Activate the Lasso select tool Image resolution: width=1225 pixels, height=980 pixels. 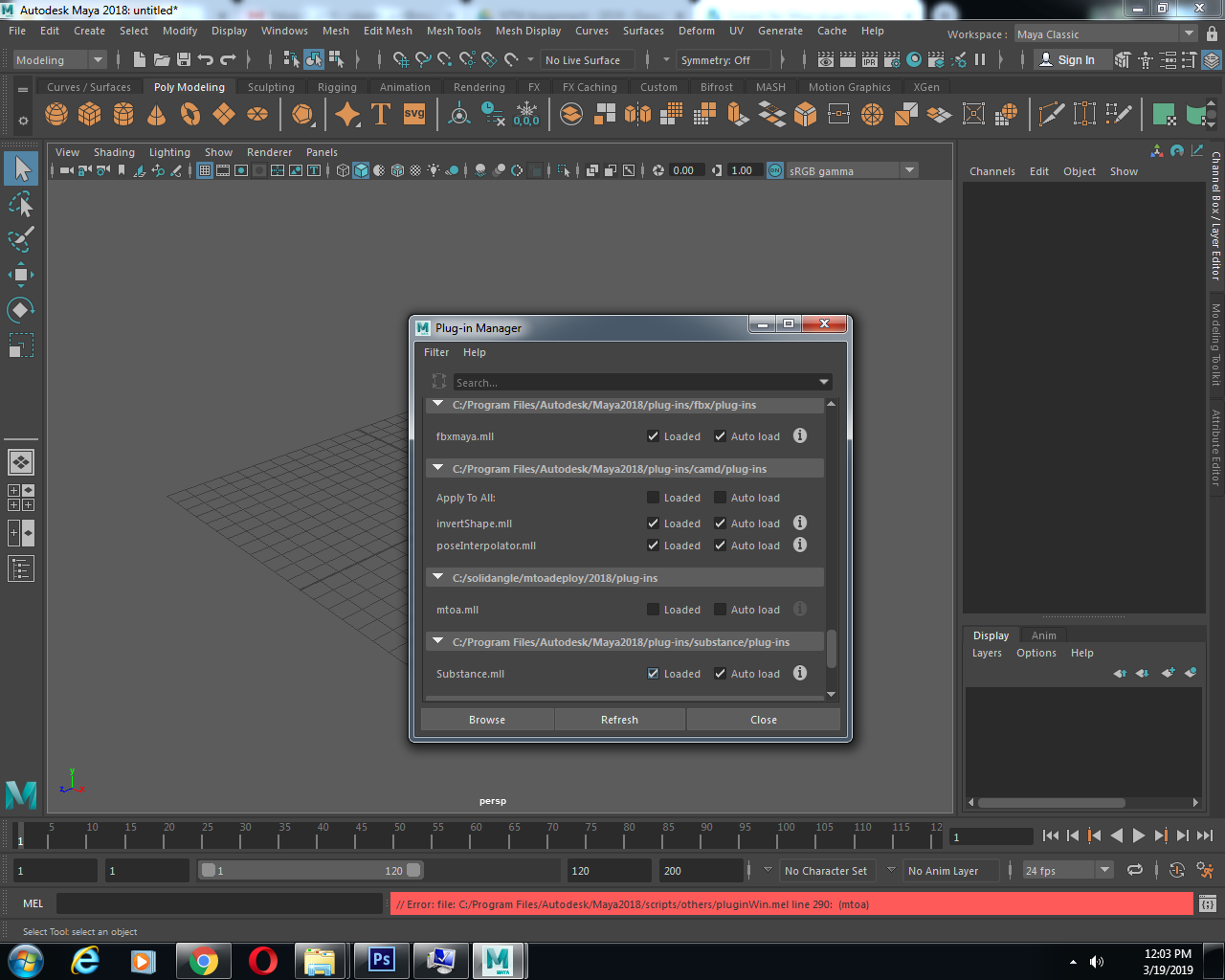pos(21,205)
